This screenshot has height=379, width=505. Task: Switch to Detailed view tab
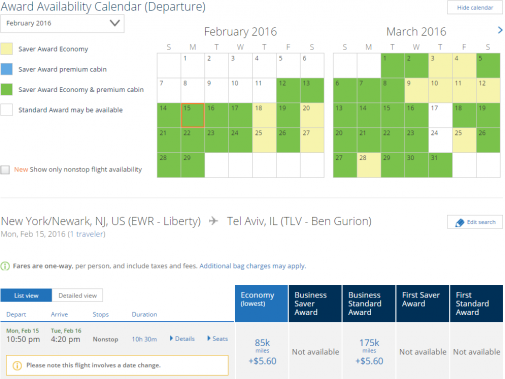(77, 296)
